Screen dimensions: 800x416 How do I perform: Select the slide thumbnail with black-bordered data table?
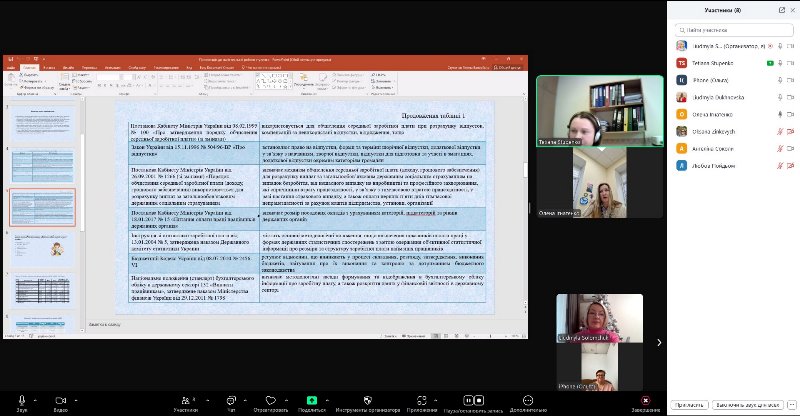(42, 290)
